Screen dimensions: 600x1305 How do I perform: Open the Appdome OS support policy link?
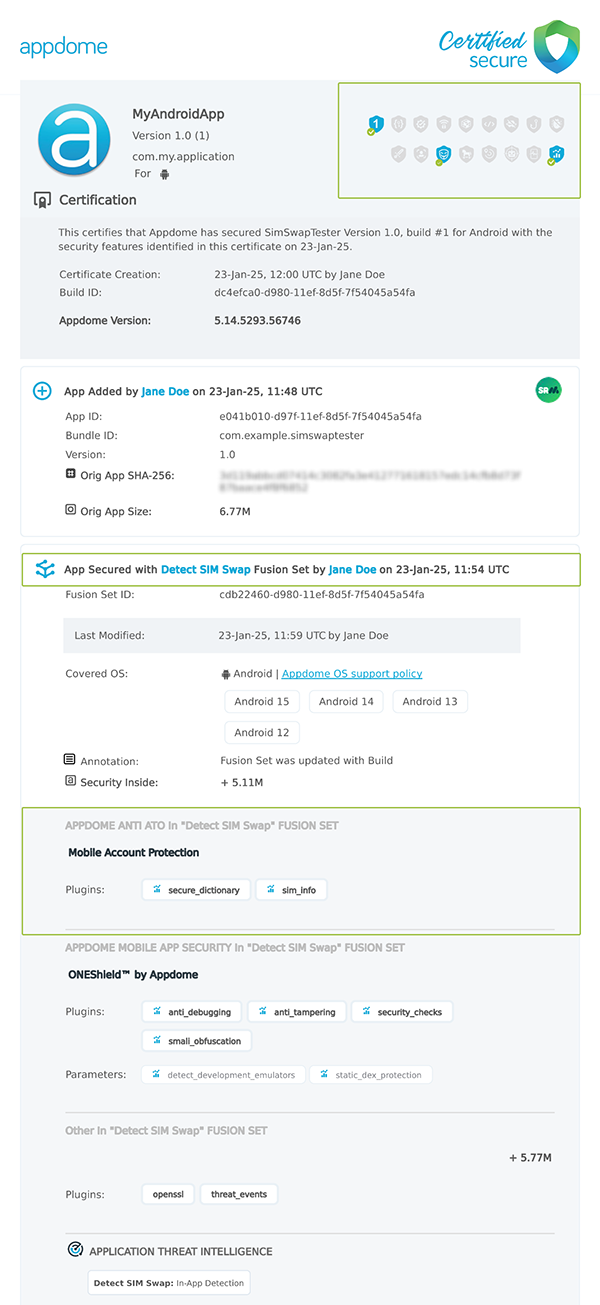(x=351, y=673)
